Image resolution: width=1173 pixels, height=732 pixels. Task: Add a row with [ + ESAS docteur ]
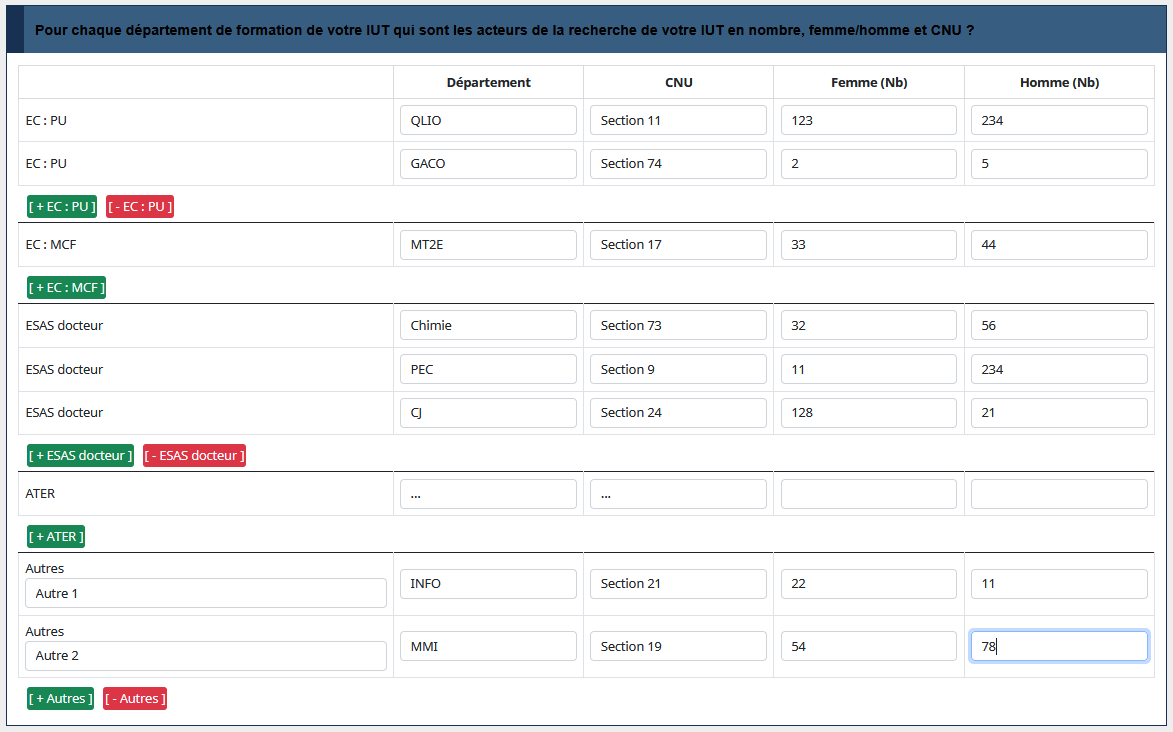coord(80,456)
